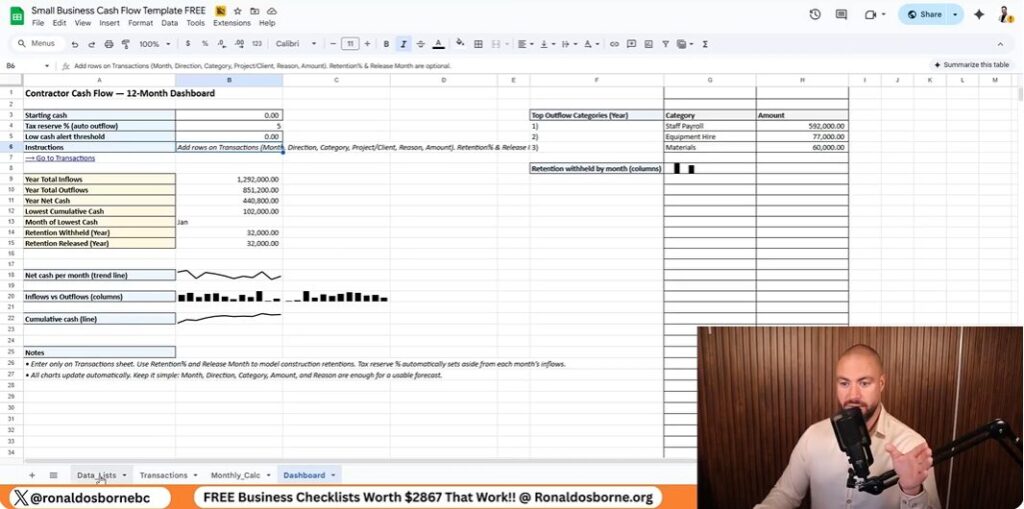
Task: Switch to the Monthly_Calc sheet tab
Action: 235,475
